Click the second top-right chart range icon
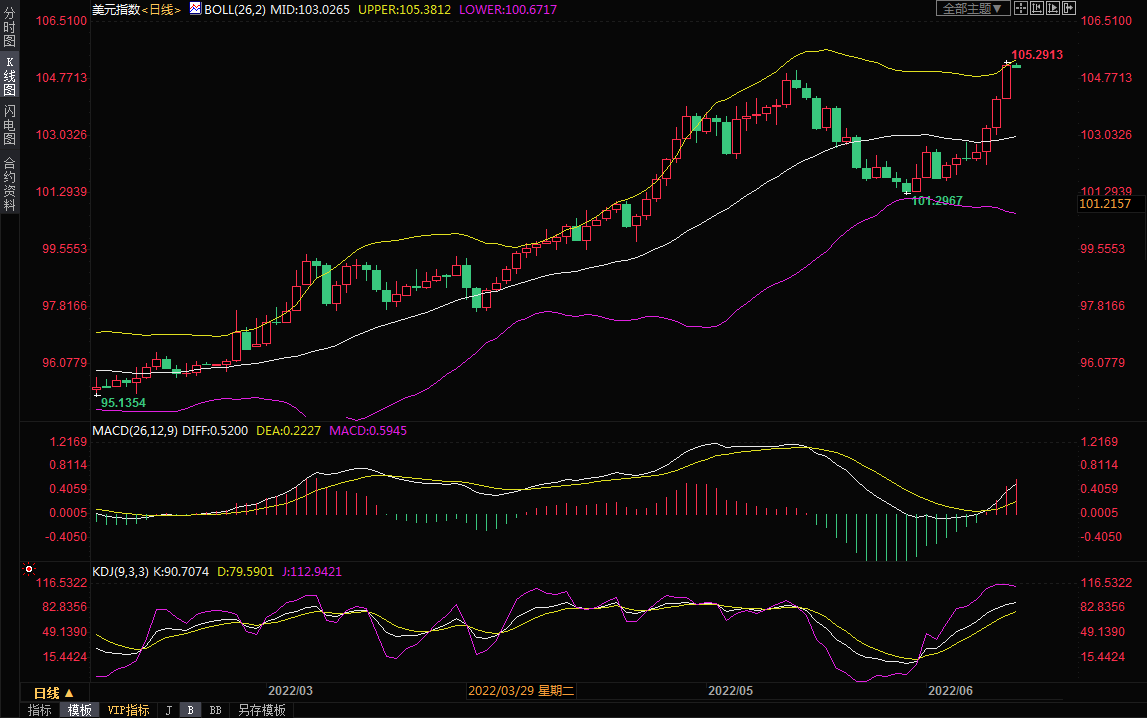The width and height of the screenshot is (1147, 718). (1037, 8)
